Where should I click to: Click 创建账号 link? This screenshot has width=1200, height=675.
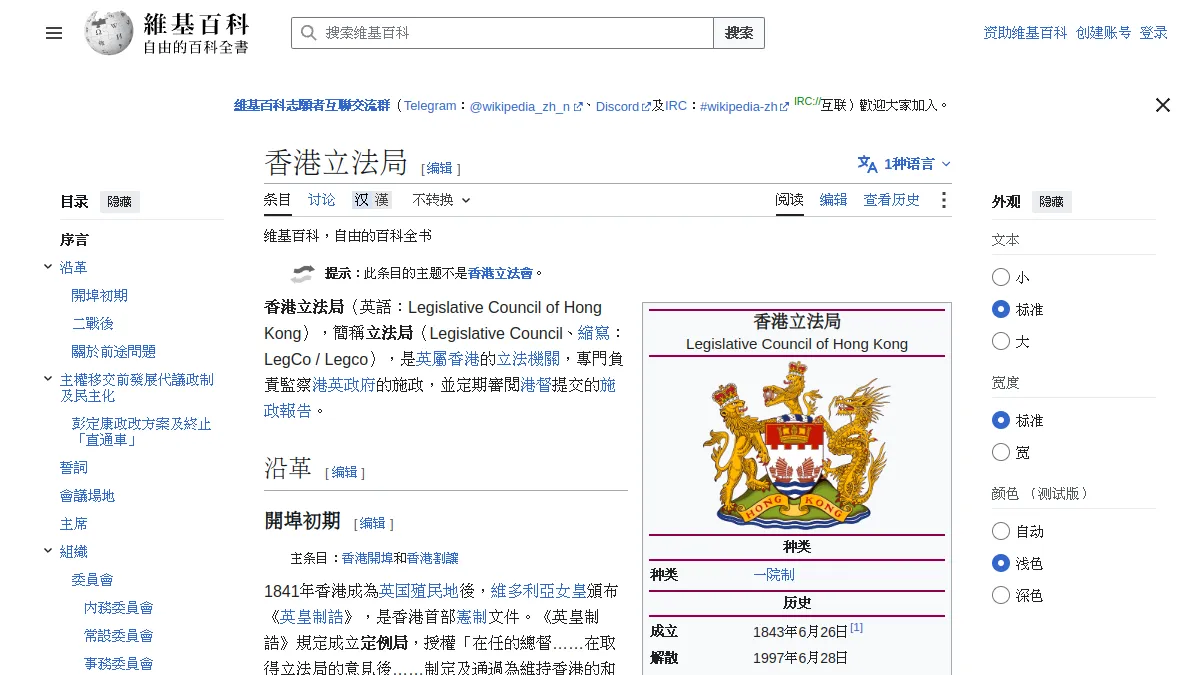pos(1104,33)
